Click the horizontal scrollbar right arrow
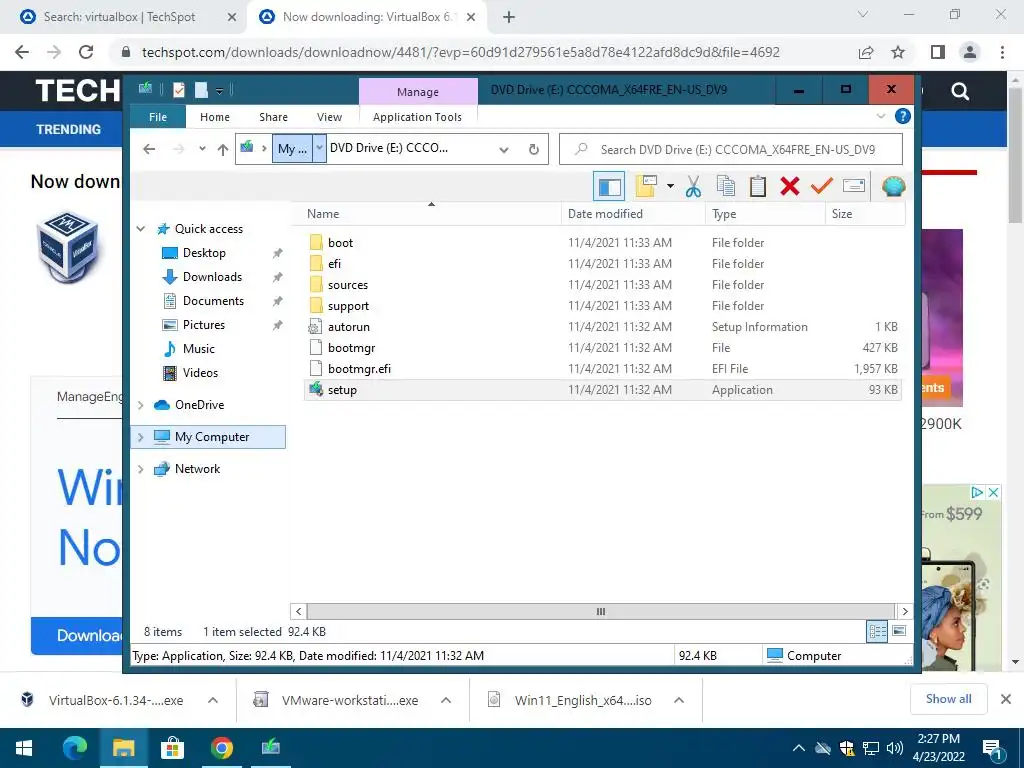Image resolution: width=1024 pixels, height=768 pixels. pos(904,611)
